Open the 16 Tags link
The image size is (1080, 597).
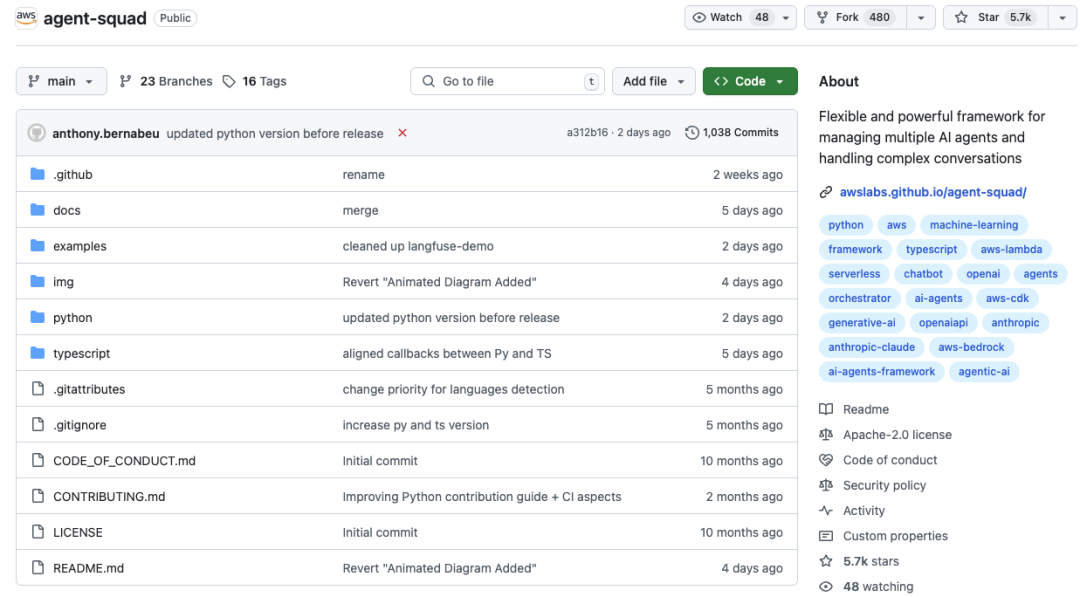tap(255, 81)
